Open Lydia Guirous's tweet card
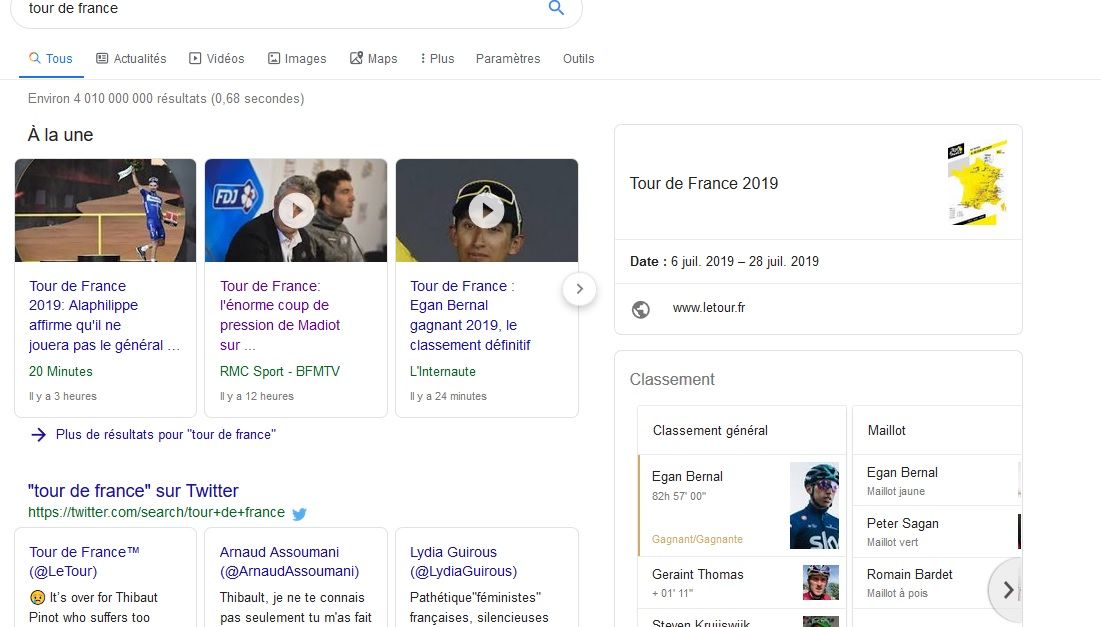The image size is (1101, 627). click(x=487, y=577)
